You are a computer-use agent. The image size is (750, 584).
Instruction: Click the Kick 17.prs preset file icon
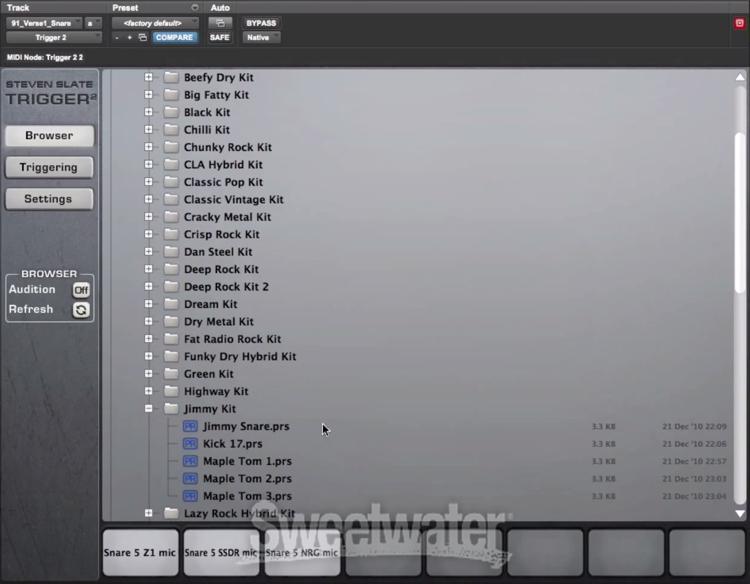click(190, 444)
